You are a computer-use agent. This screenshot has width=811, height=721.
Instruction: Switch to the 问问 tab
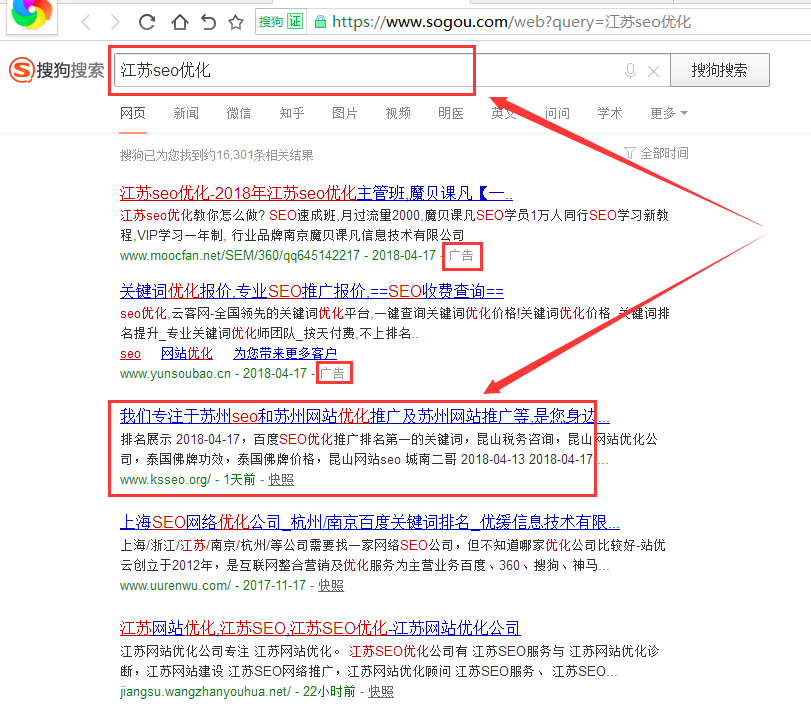[x=557, y=113]
